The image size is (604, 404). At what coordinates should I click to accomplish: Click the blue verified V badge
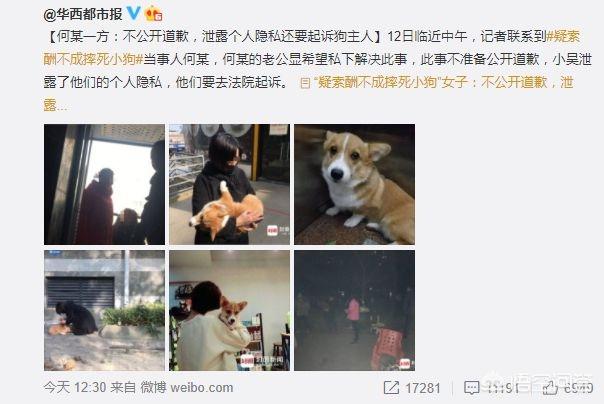click(133, 13)
